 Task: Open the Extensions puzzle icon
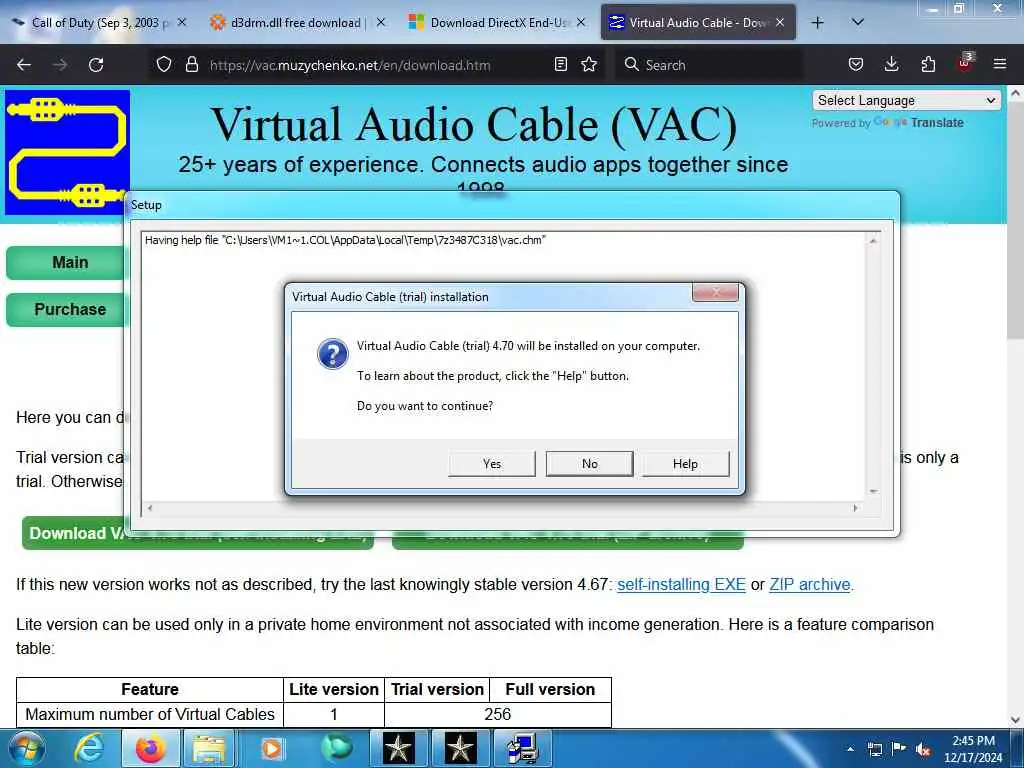928,65
